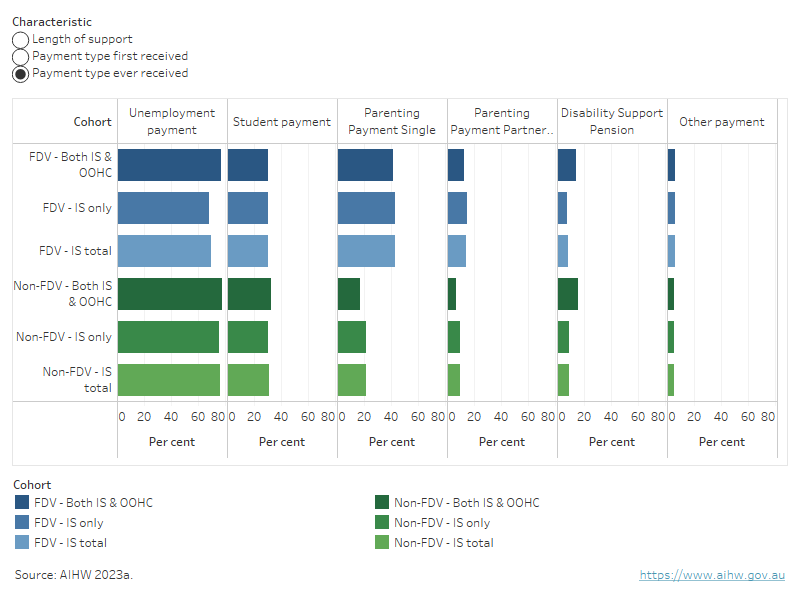Click the Unemployment payment column header

(172, 122)
